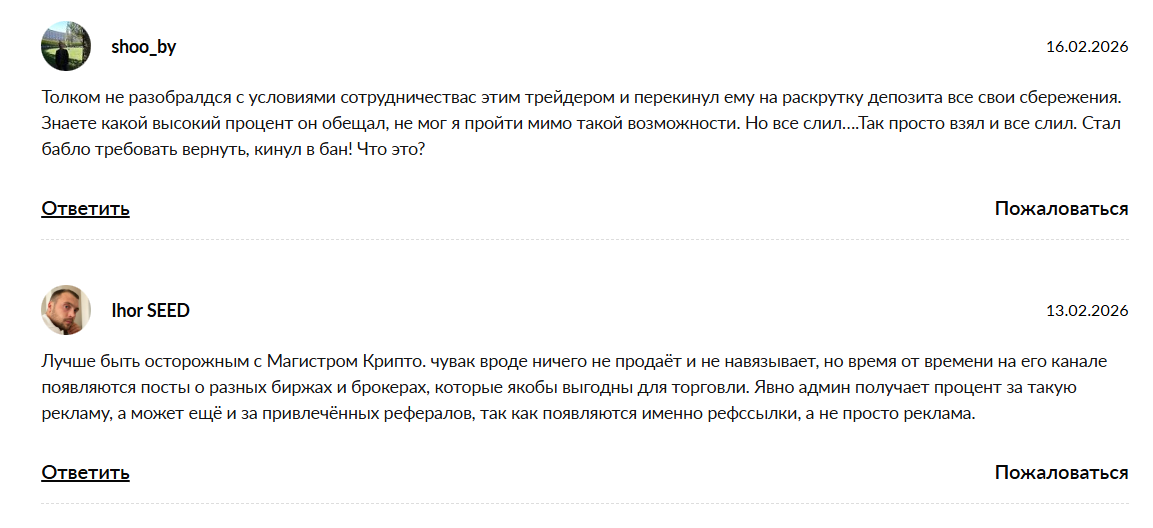This screenshot has width=1153, height=528.
Task: Click Пожаловаться under Ihor SEED's comment
Action: pyautogui.click(x=1061, y=473)
